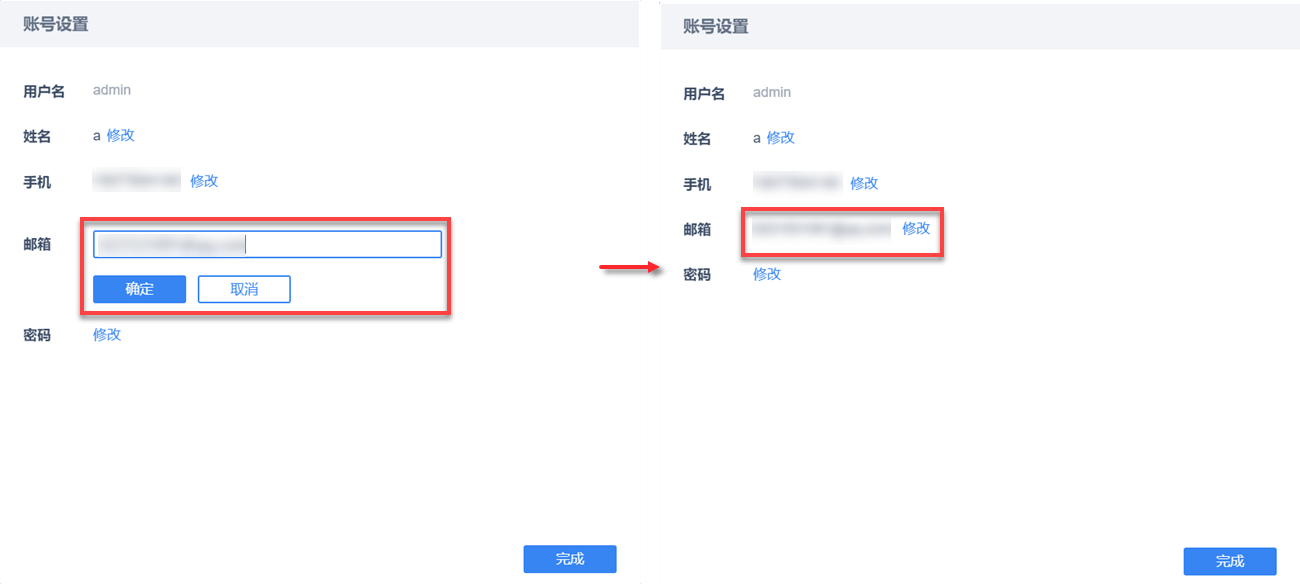Click the blurred phone number in the saved-email panel
The image size is (1300, 584).
pos(797,183)
